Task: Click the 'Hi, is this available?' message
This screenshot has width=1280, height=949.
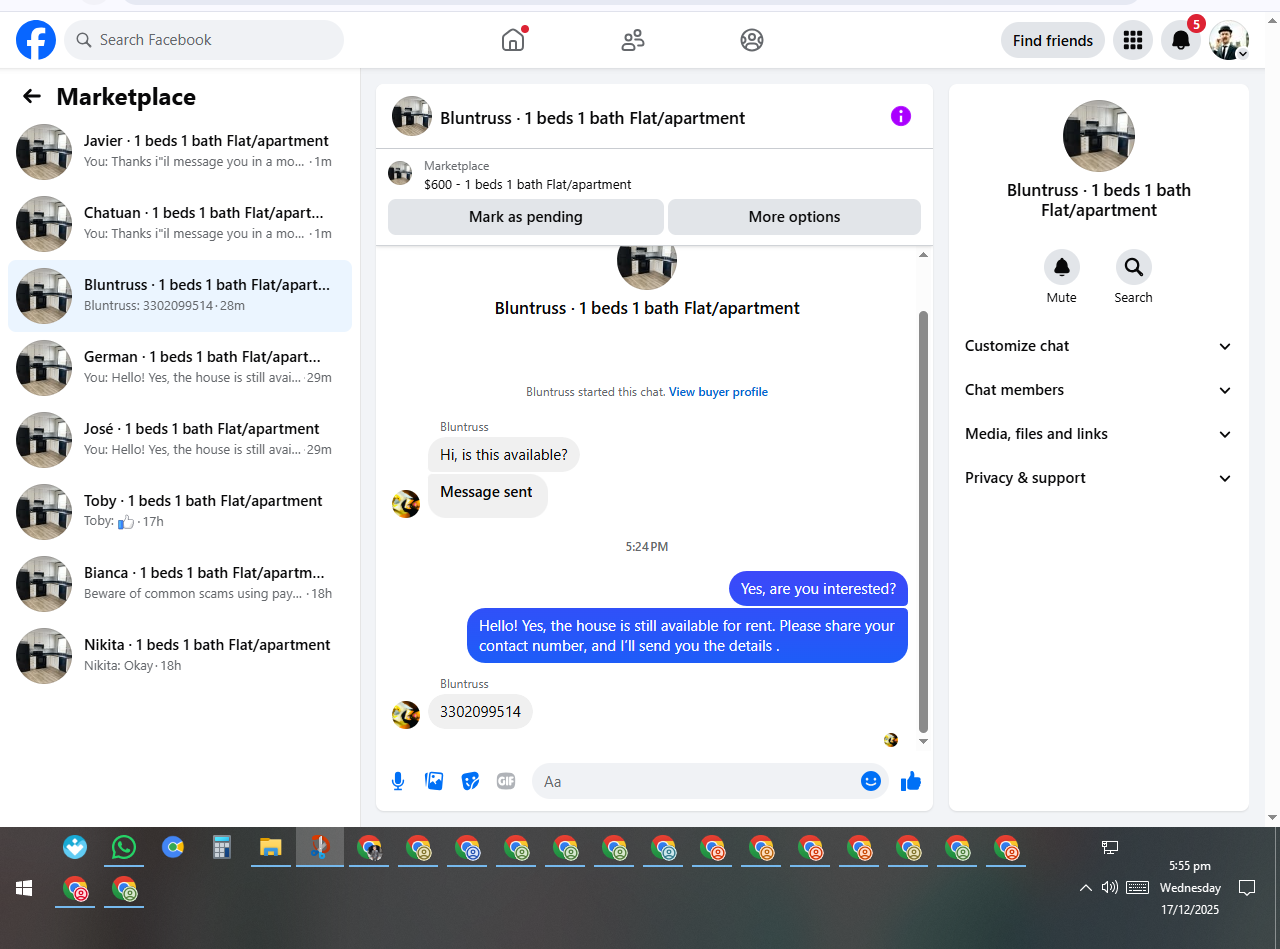Action: 504,455
